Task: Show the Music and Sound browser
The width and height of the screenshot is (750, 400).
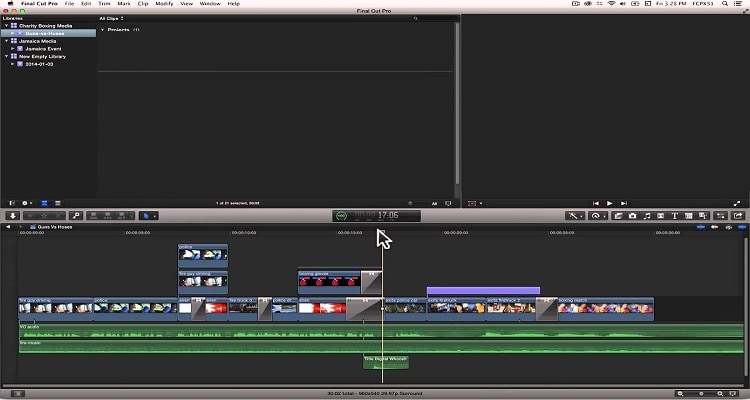Action: coord(647,216)
